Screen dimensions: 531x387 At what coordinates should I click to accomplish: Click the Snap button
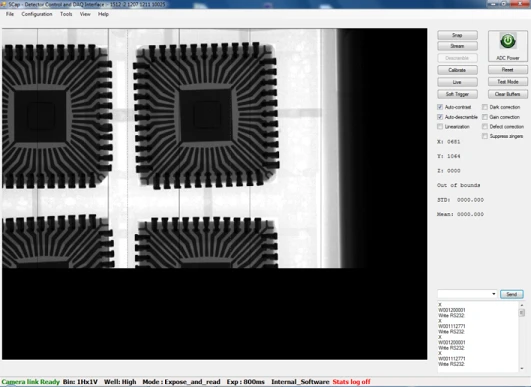coord(457,35)
